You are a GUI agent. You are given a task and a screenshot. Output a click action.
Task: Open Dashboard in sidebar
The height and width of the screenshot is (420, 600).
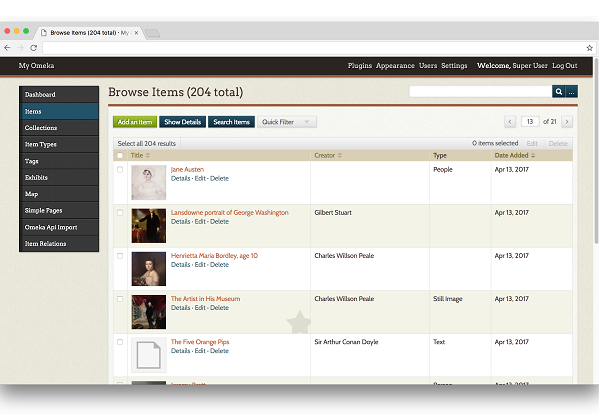(x=59, y=94)
